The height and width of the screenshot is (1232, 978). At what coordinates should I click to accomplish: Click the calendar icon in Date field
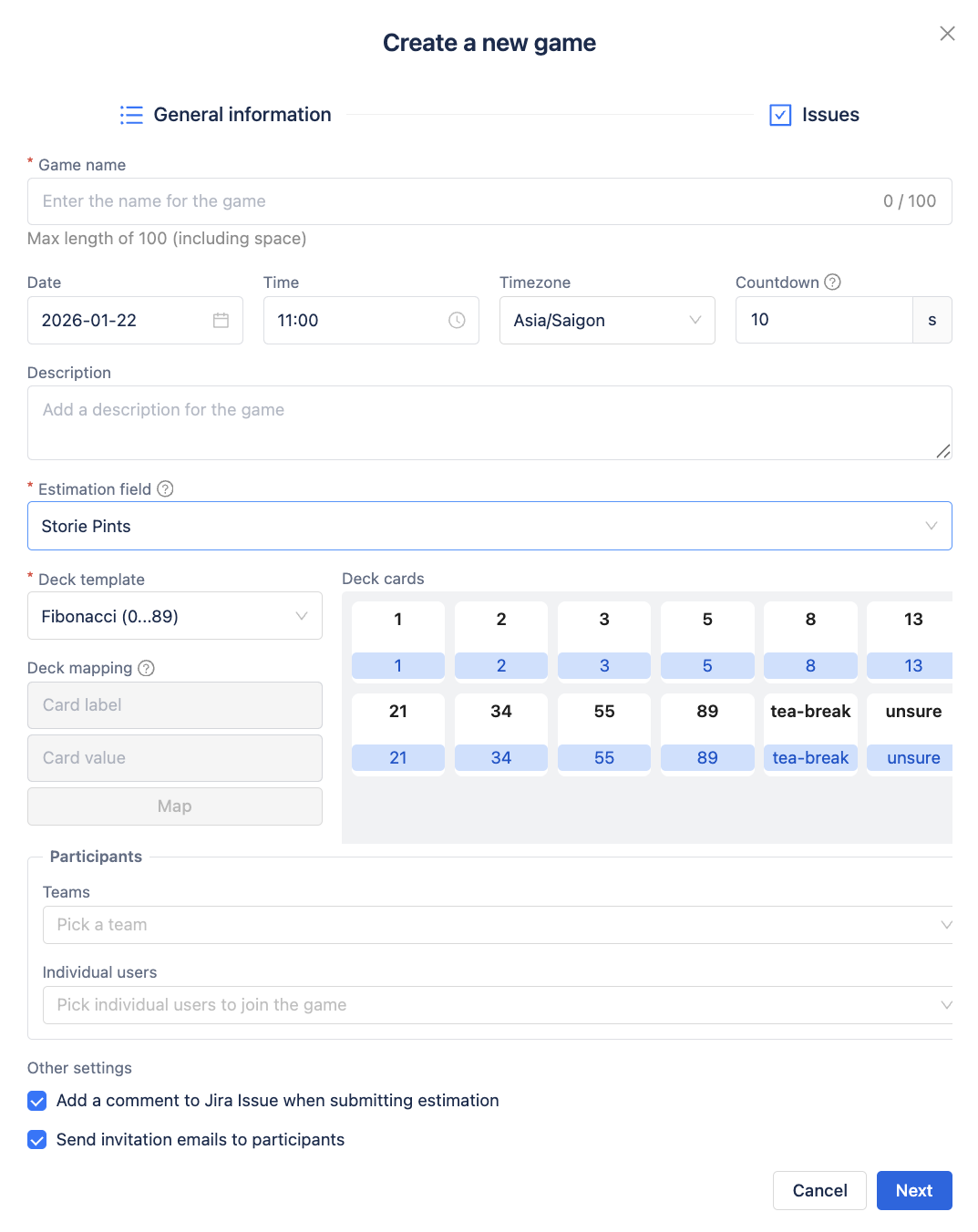coord(221,321)
